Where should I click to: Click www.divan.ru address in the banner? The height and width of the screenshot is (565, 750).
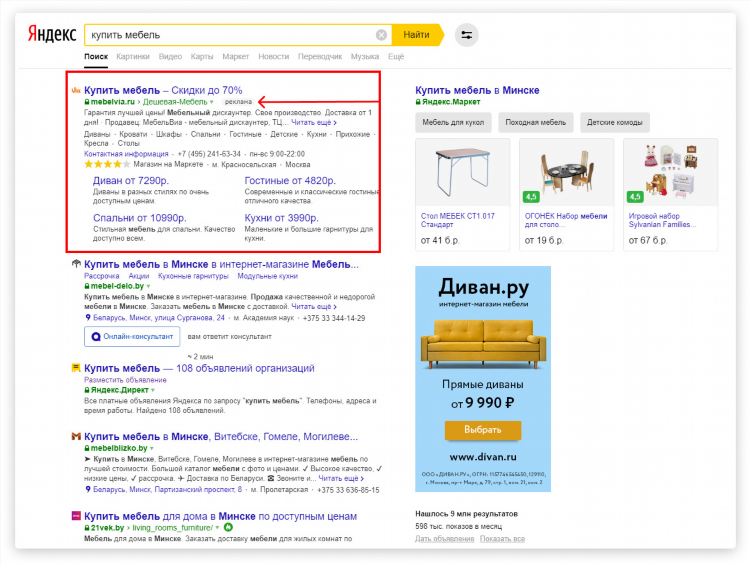[483, 457]
